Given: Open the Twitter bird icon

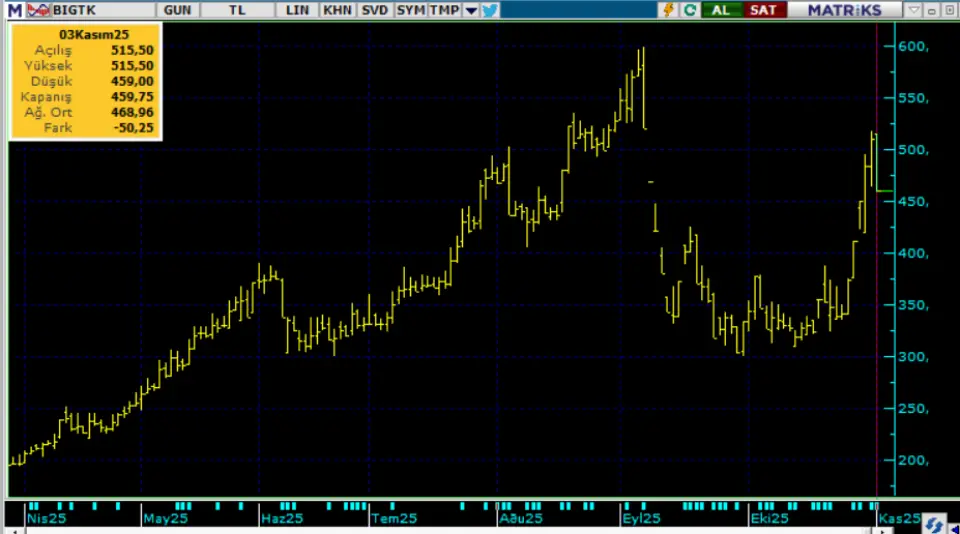Looking at the screenshot, I should coord(489,10).
